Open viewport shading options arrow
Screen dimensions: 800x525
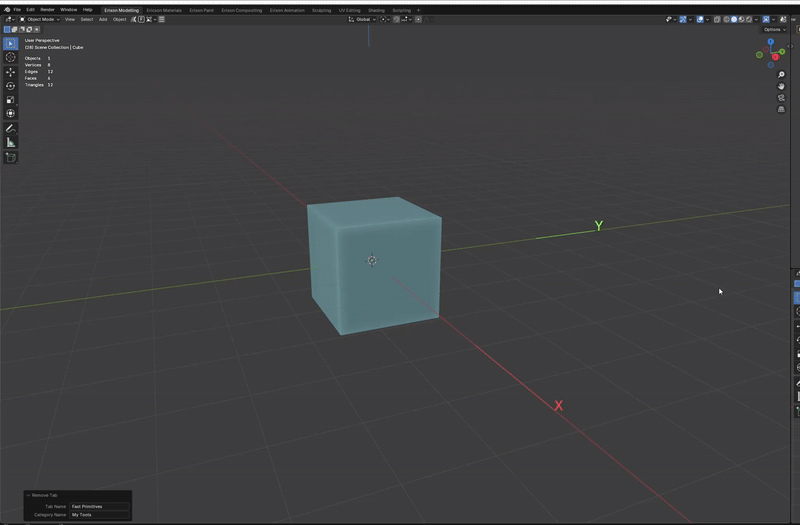click(x=756, y=19)
